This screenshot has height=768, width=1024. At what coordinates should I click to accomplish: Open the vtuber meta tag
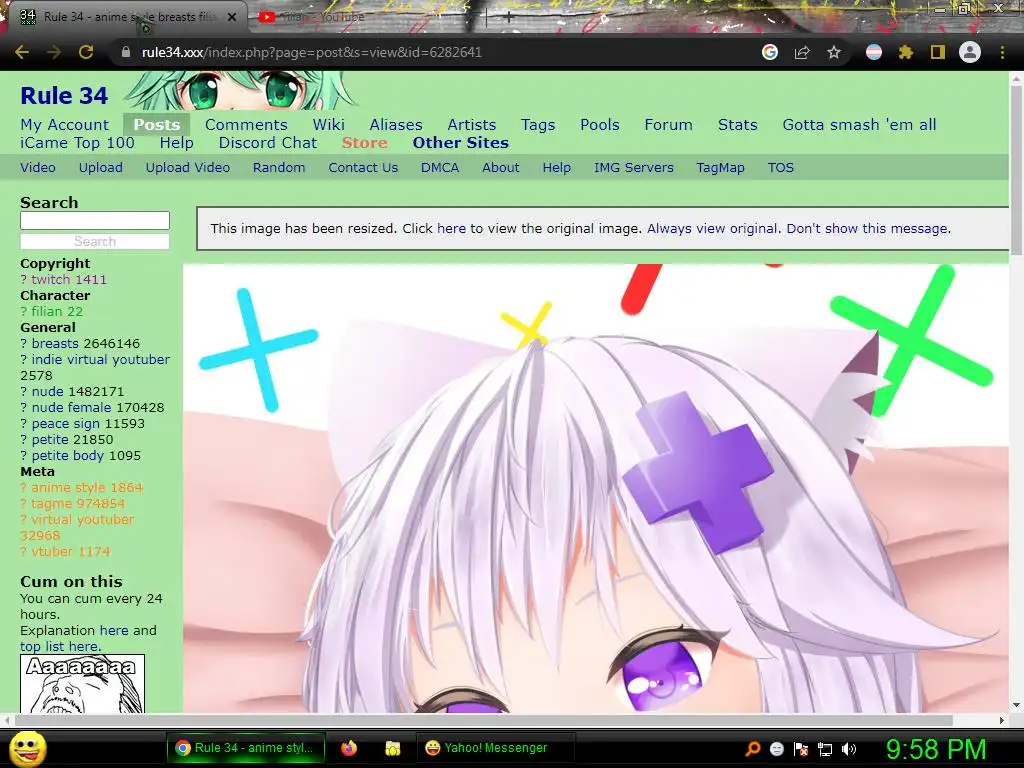[52, 552]
